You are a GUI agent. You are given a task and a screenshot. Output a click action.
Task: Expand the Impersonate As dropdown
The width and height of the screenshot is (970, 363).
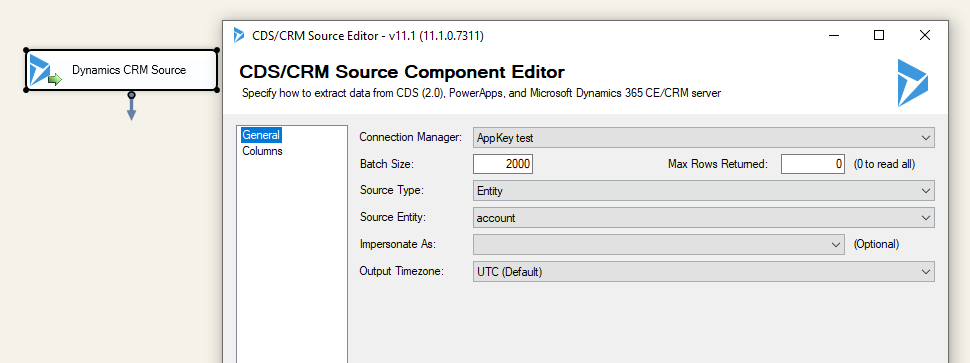click(658, 244)
